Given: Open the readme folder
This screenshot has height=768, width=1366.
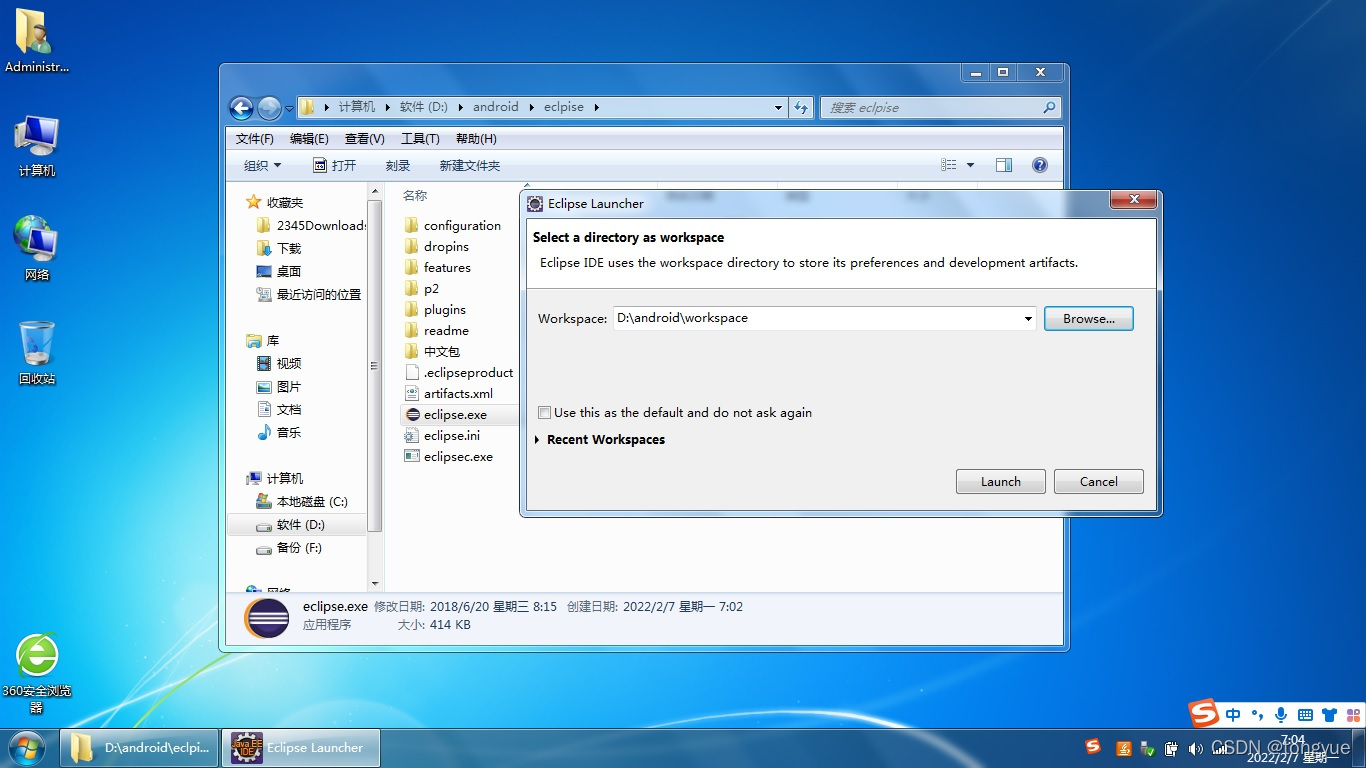Looking at the screenshot, I should point(436,330).
